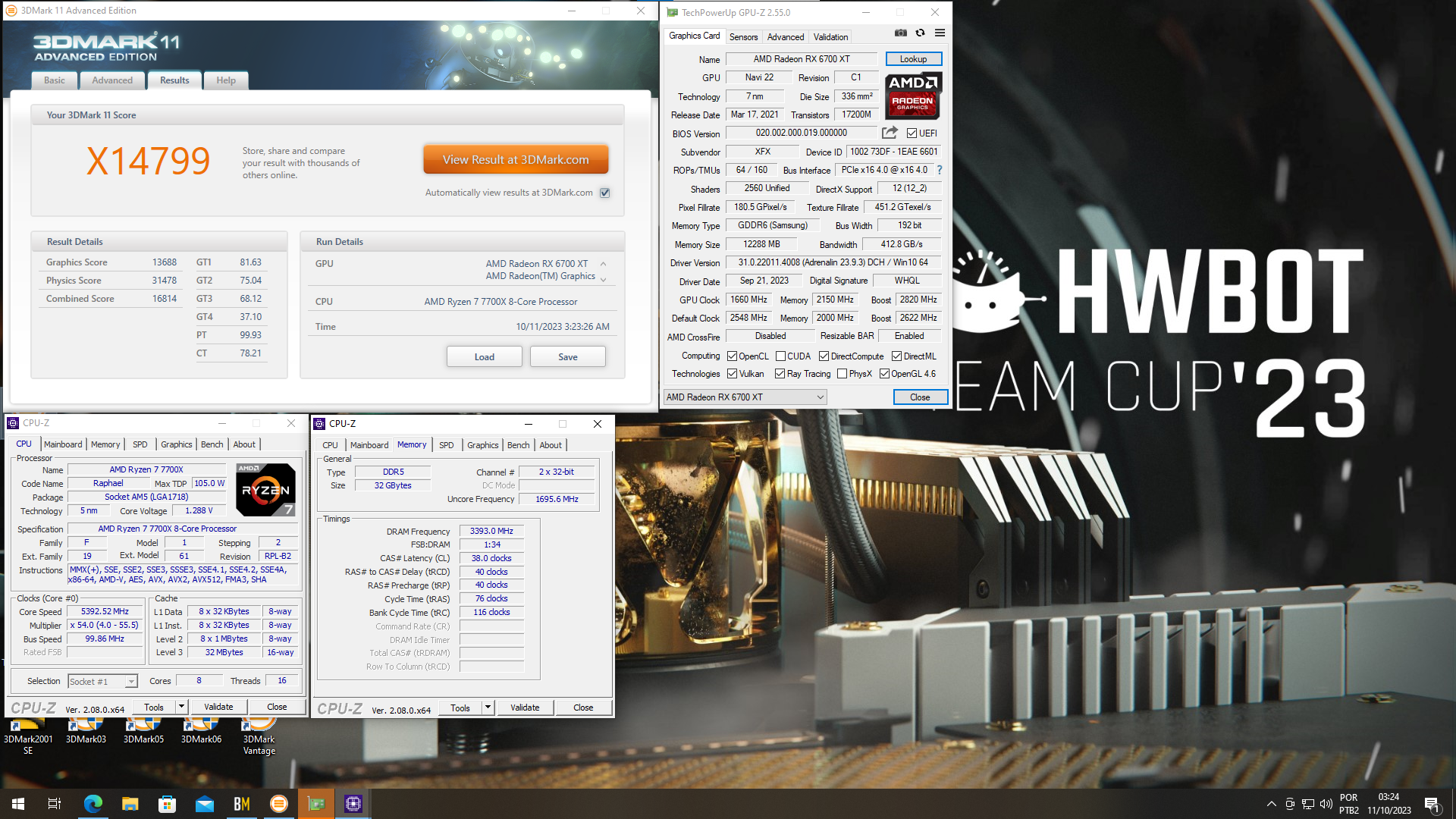This screenshot has width=1456, height=819.
Task: Open the GPU selection dropdown in GPU-Z
Action: [x=745, y=397]
